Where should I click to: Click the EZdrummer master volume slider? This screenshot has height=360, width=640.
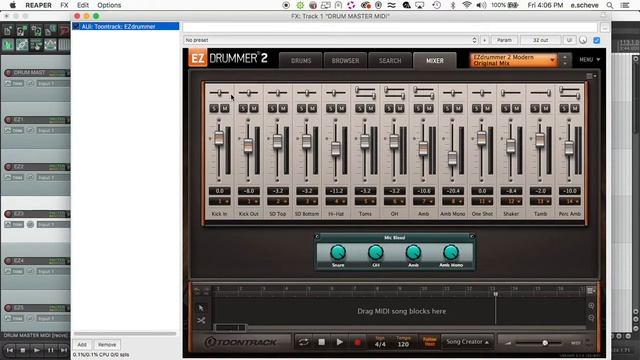[545, 343]
